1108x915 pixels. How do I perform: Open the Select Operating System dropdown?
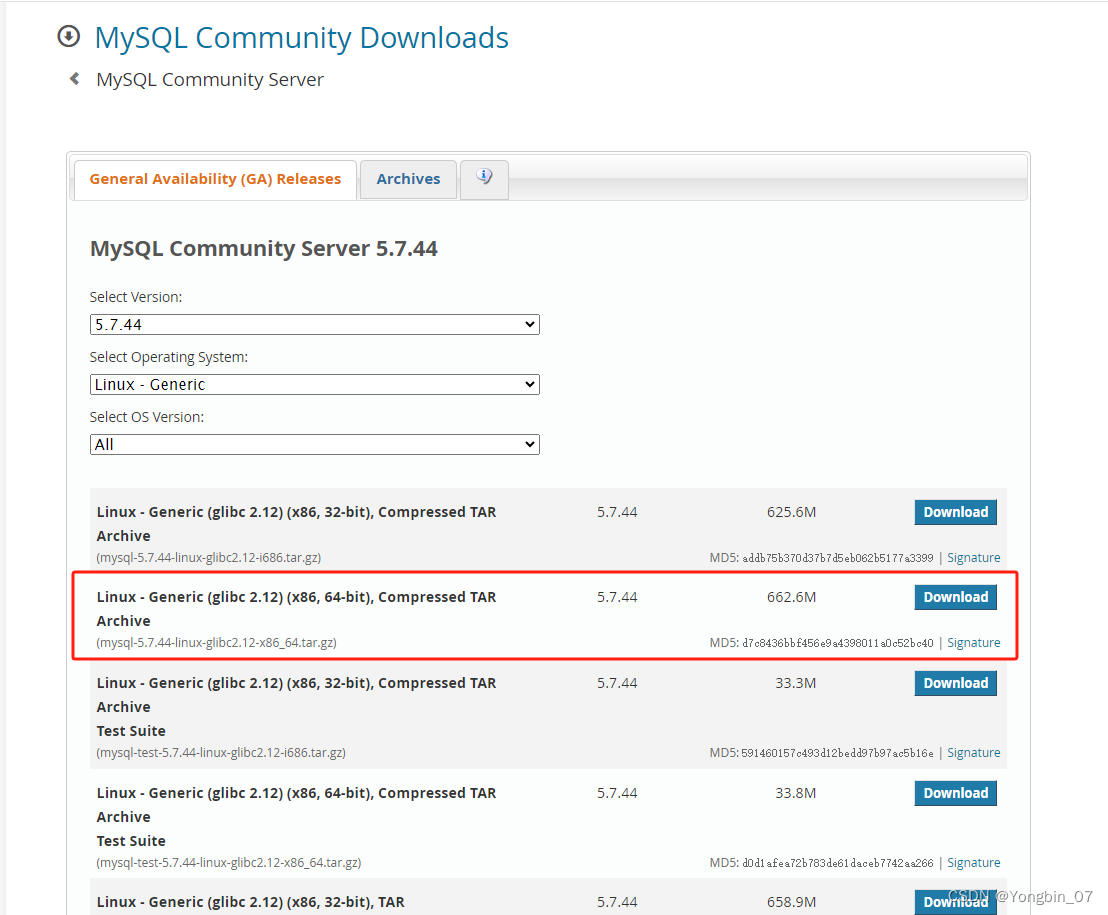pyautogui.click(x=314, y=384)
